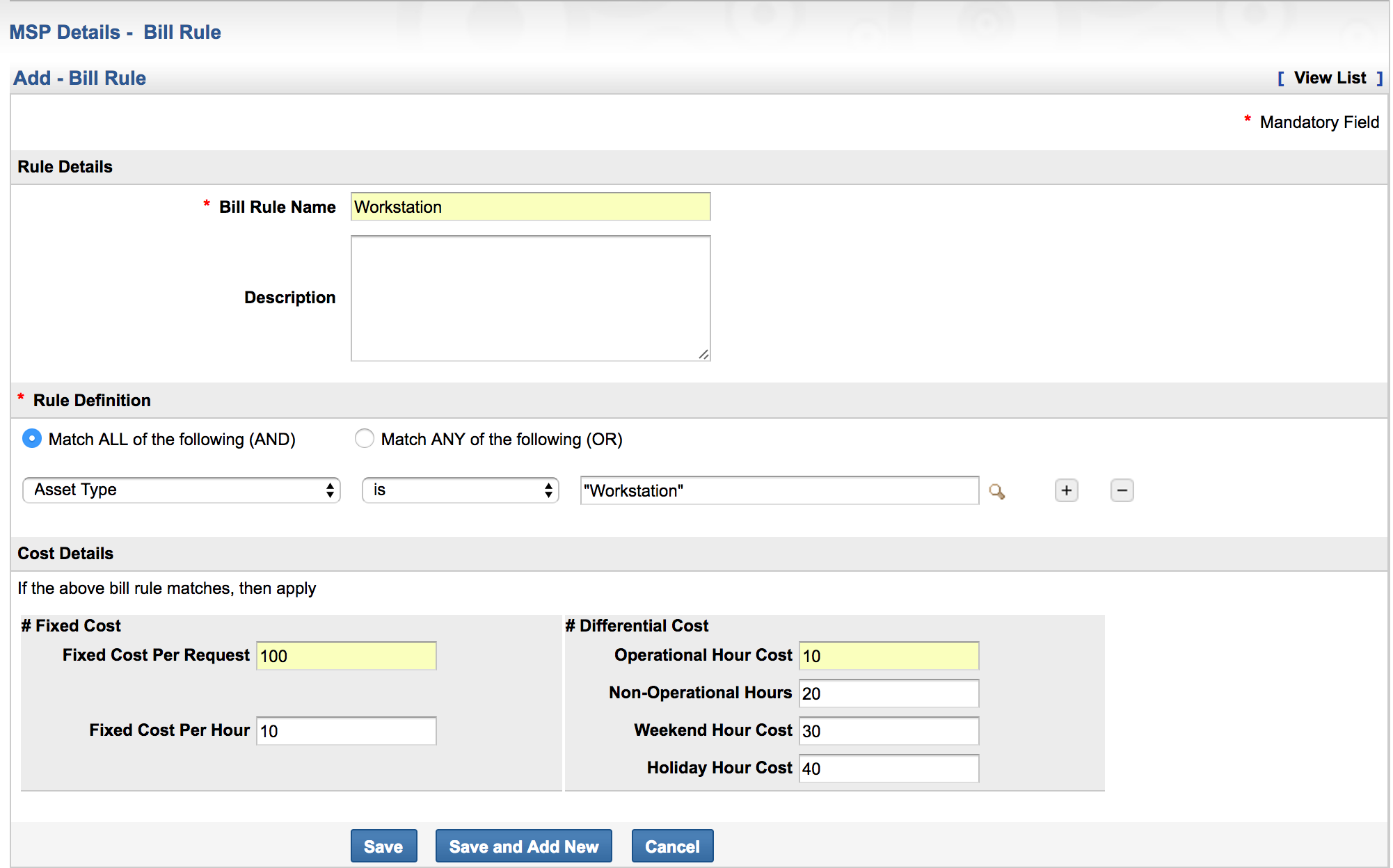Click inside the Description text area

click(530, 298)
